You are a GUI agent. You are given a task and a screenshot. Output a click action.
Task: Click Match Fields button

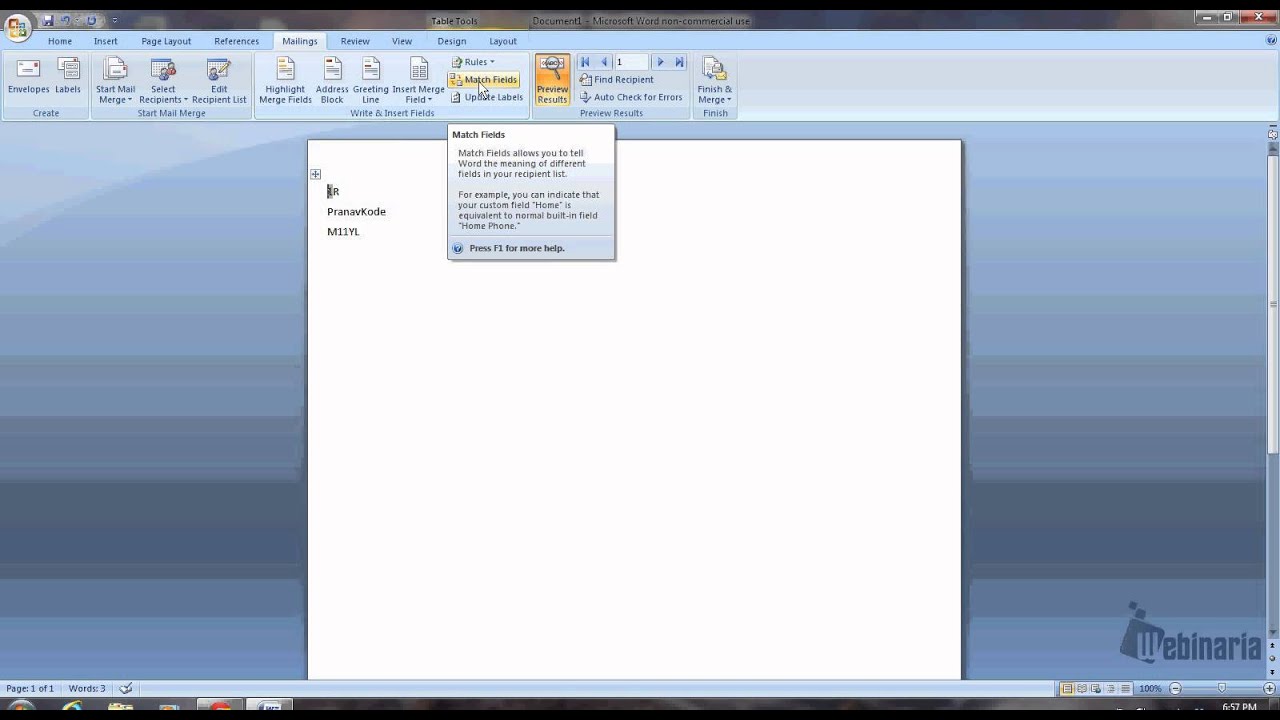pos(484,79)
